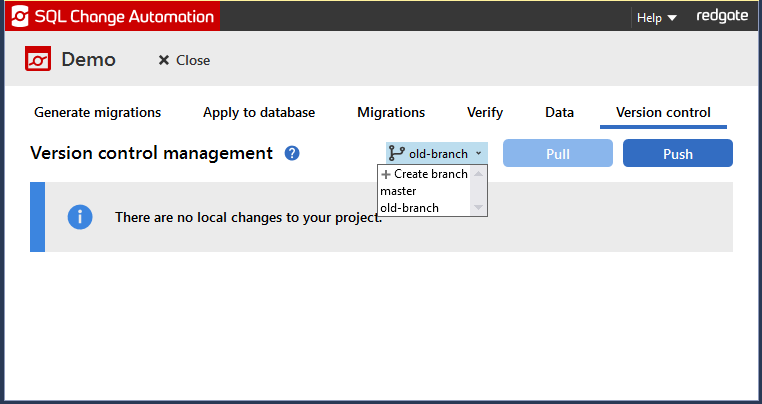Switch to the Generate migrations tab
This screenshot has width=762, height=404.
[97, 113]
